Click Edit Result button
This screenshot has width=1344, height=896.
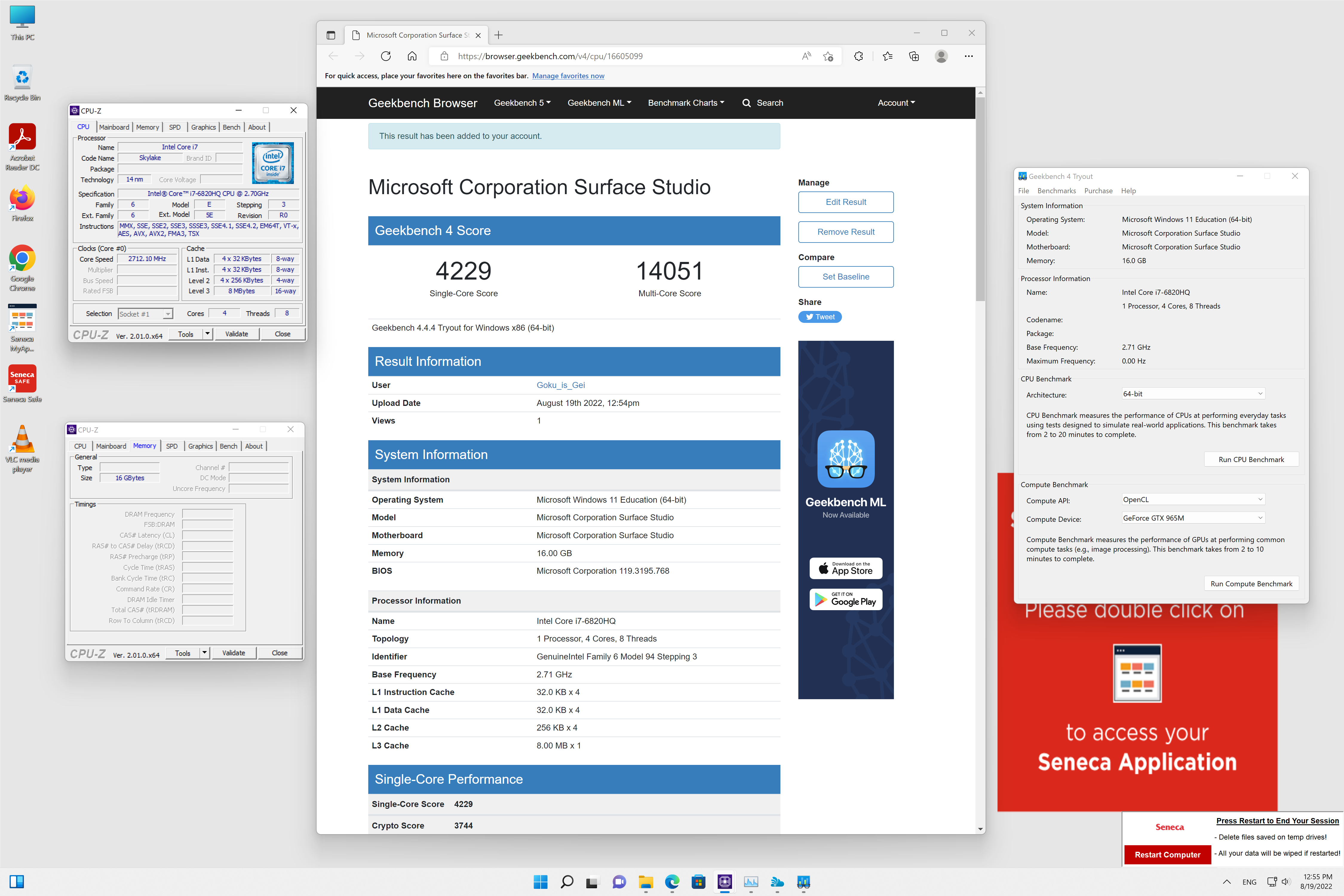click(x=846, y=202)
